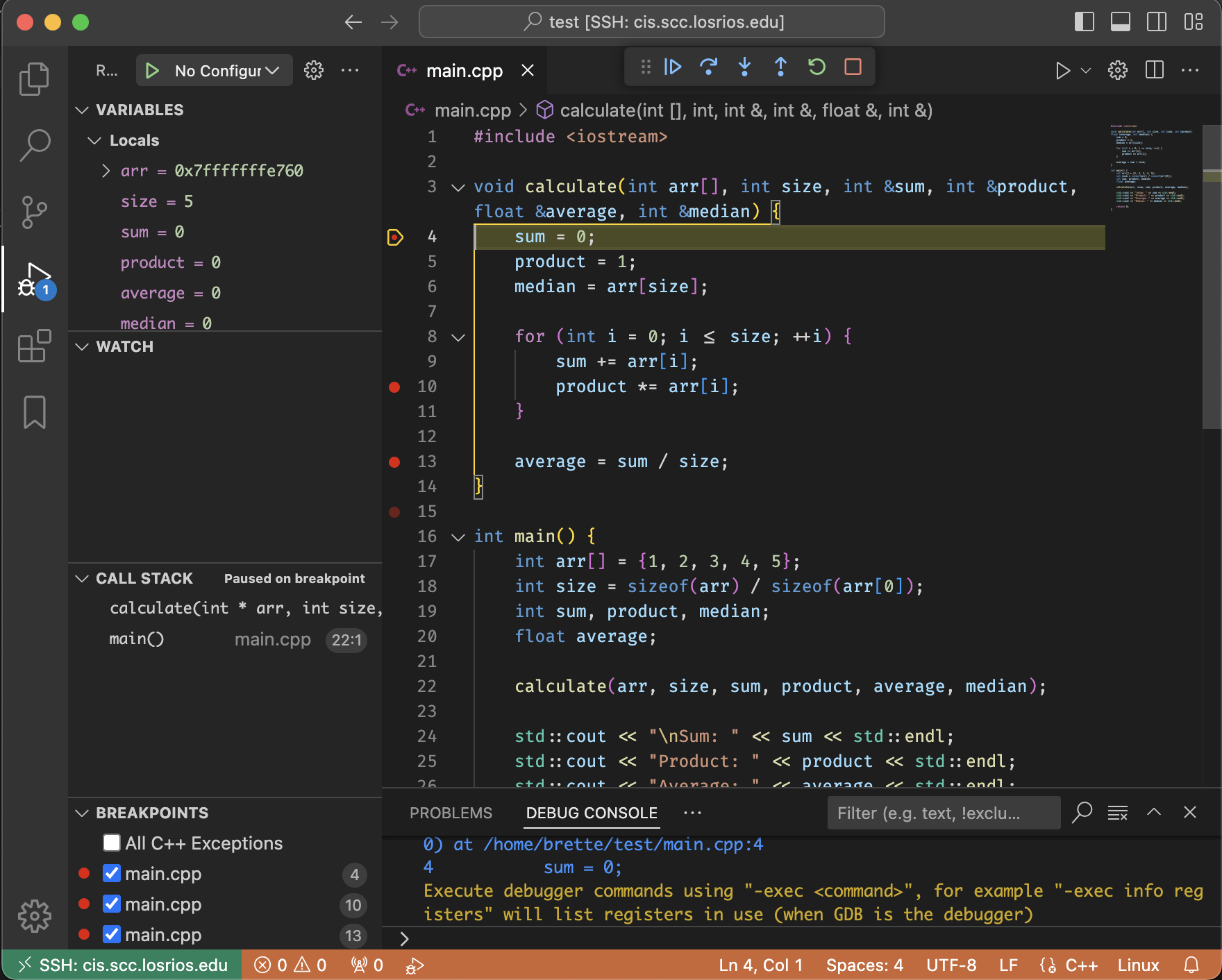Step out of the current function

coord(780,67)
